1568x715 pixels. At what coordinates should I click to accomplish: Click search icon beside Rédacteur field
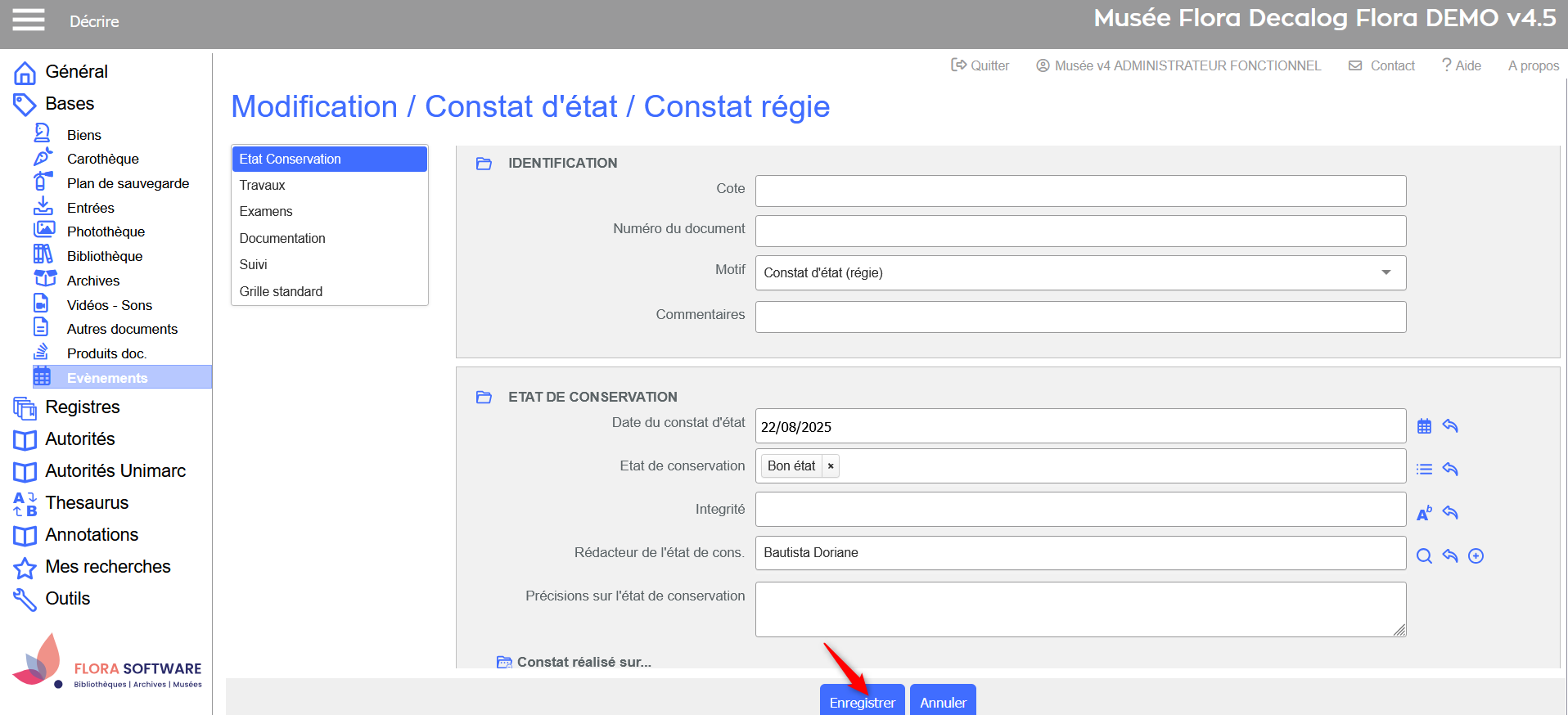tap(1424, 556)
